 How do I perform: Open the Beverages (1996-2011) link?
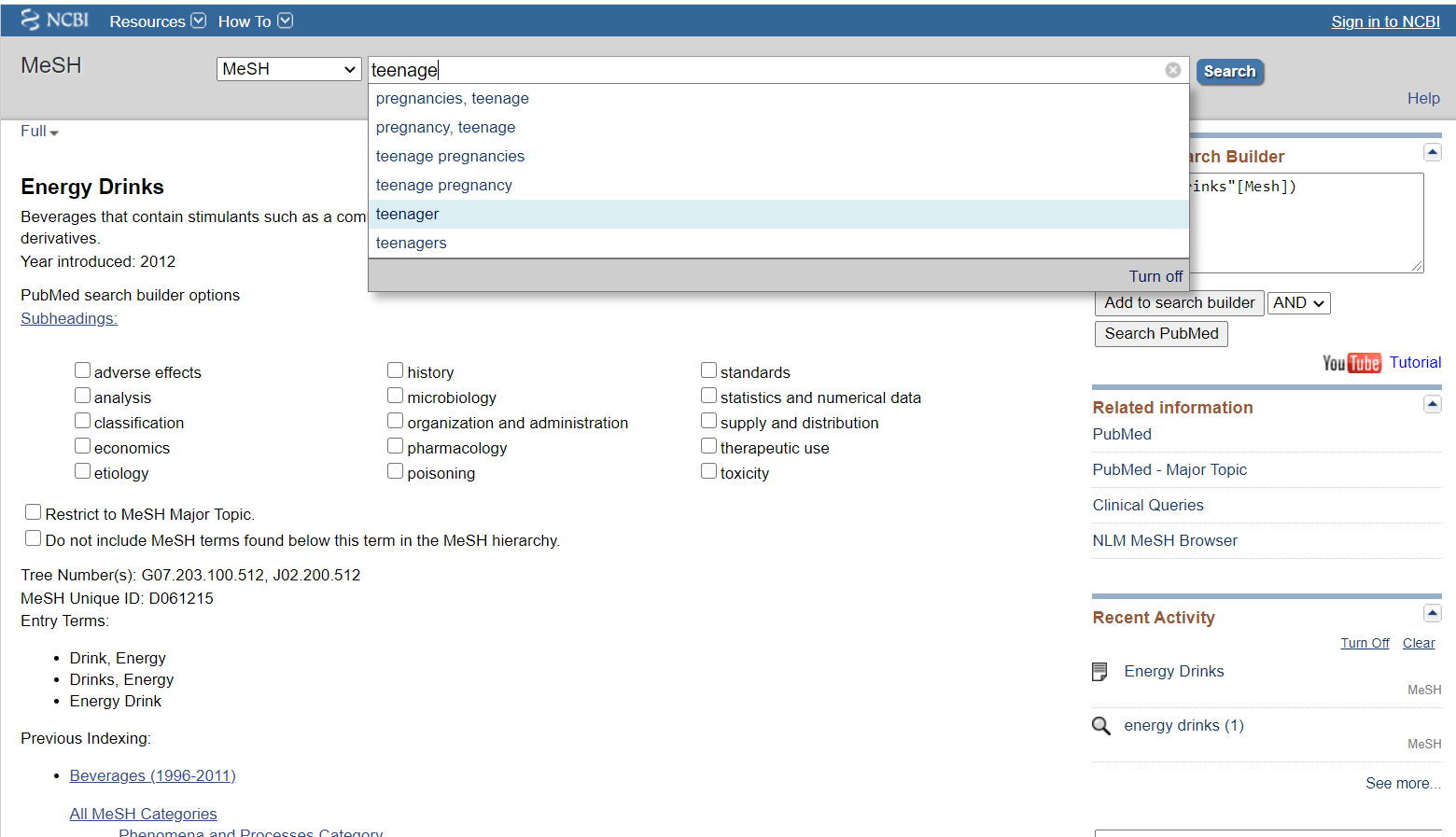[x=152, y=776]
